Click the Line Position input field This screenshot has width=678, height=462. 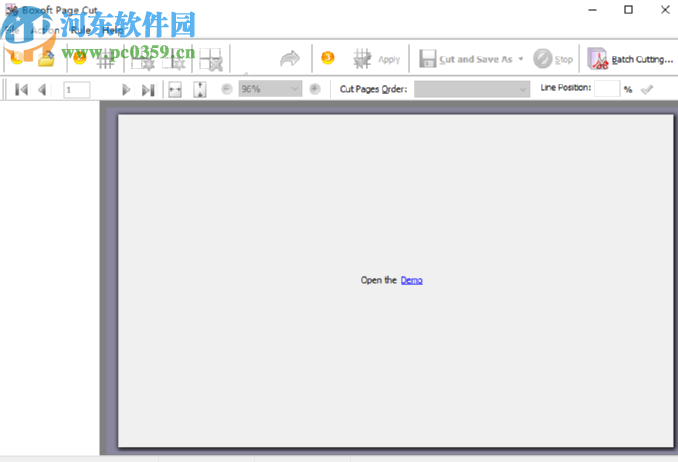(x=607, y=89)
